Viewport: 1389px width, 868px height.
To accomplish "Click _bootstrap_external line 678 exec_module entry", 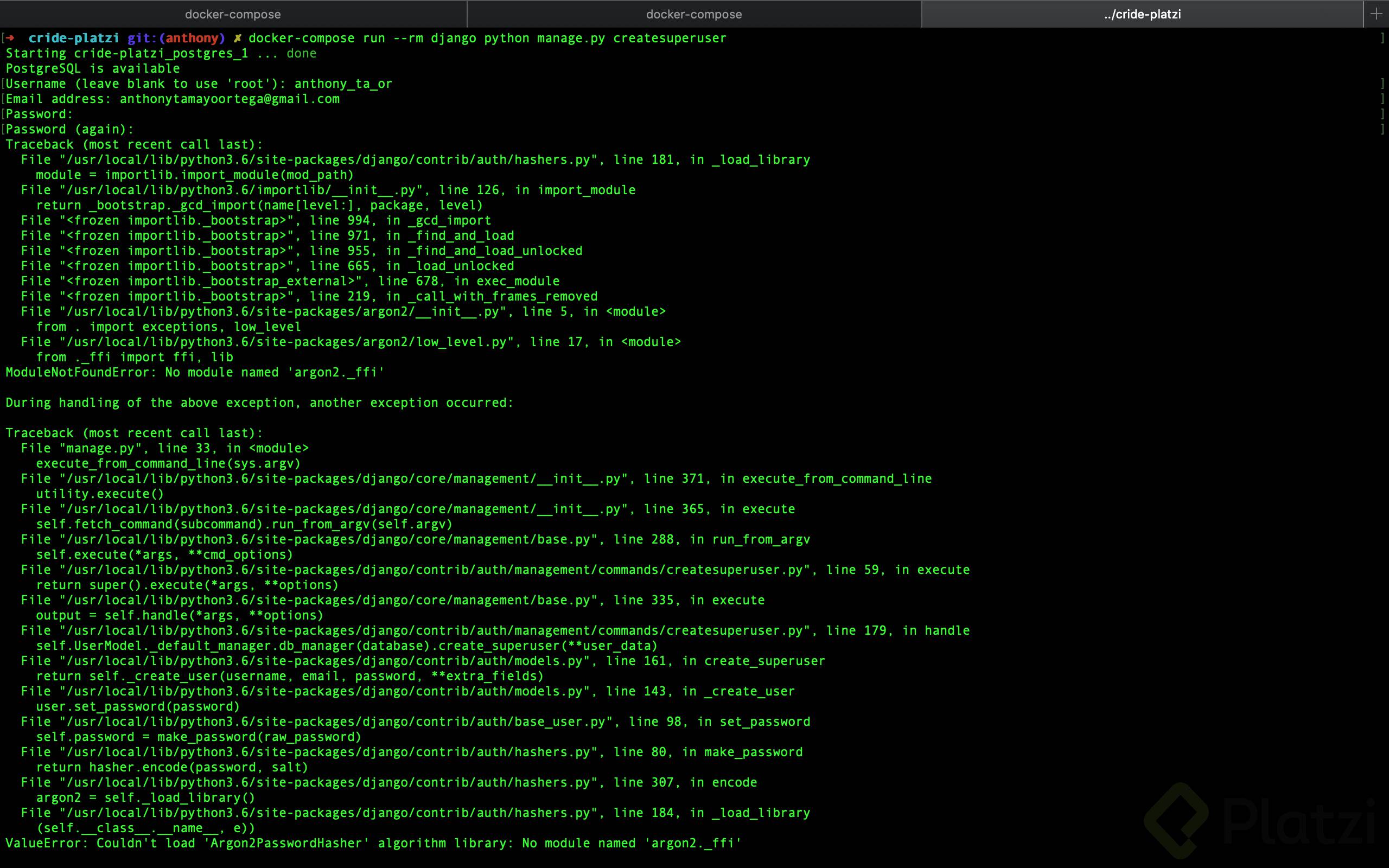I will point(290,282).
